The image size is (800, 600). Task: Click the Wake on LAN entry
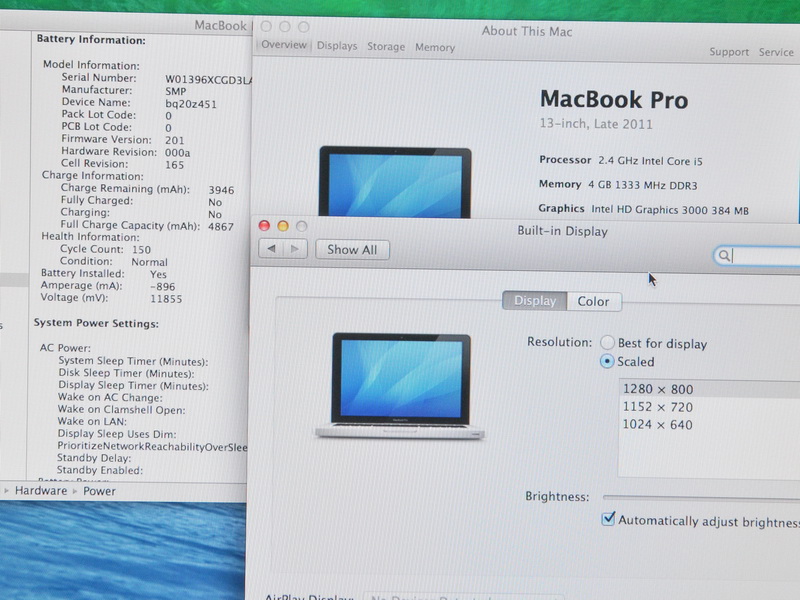pyautogui.click(x=92, y=421)
